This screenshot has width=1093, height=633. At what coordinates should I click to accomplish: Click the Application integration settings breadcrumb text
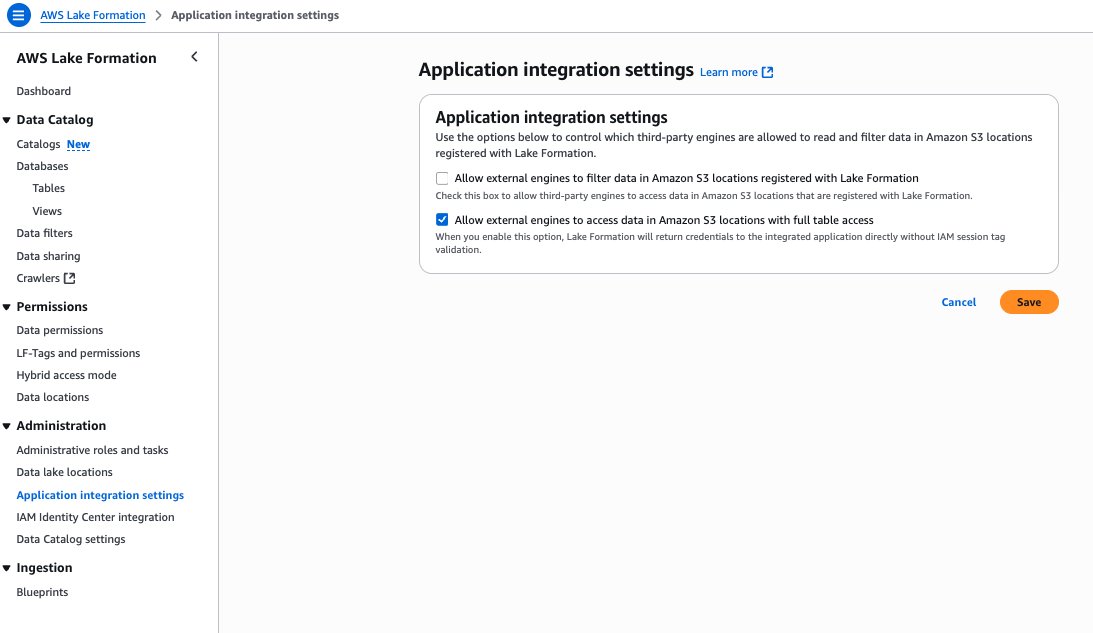255,15
